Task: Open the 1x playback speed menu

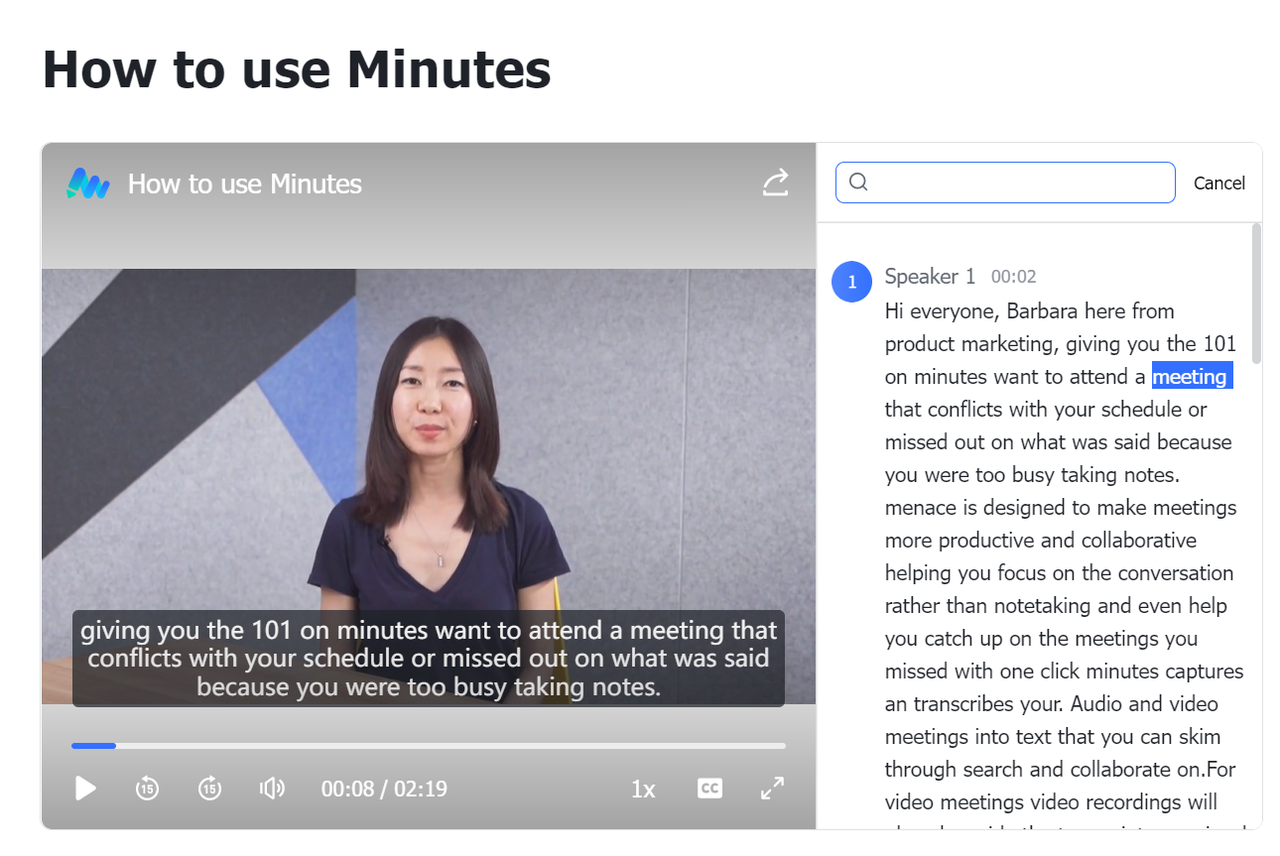Action: tap(643, 789)
